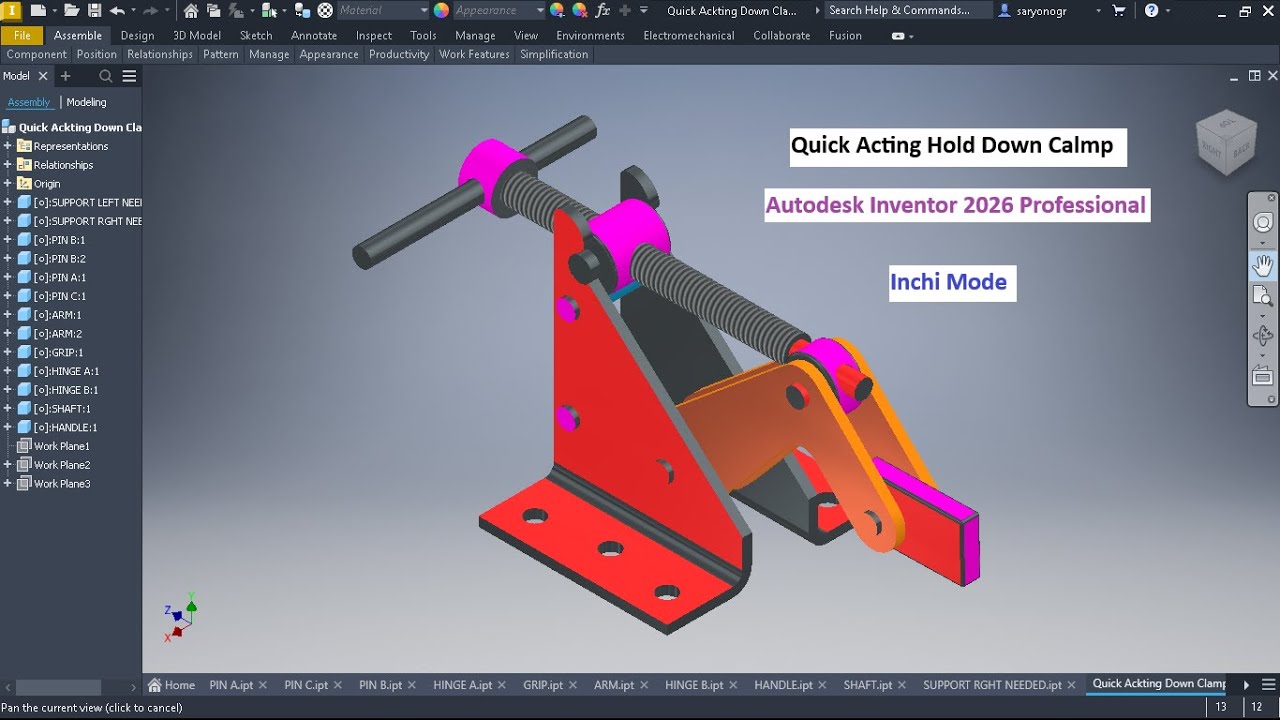Open the Sketch ribbon tab
This screenshot has height=720, width=1280.
point(256,35)
